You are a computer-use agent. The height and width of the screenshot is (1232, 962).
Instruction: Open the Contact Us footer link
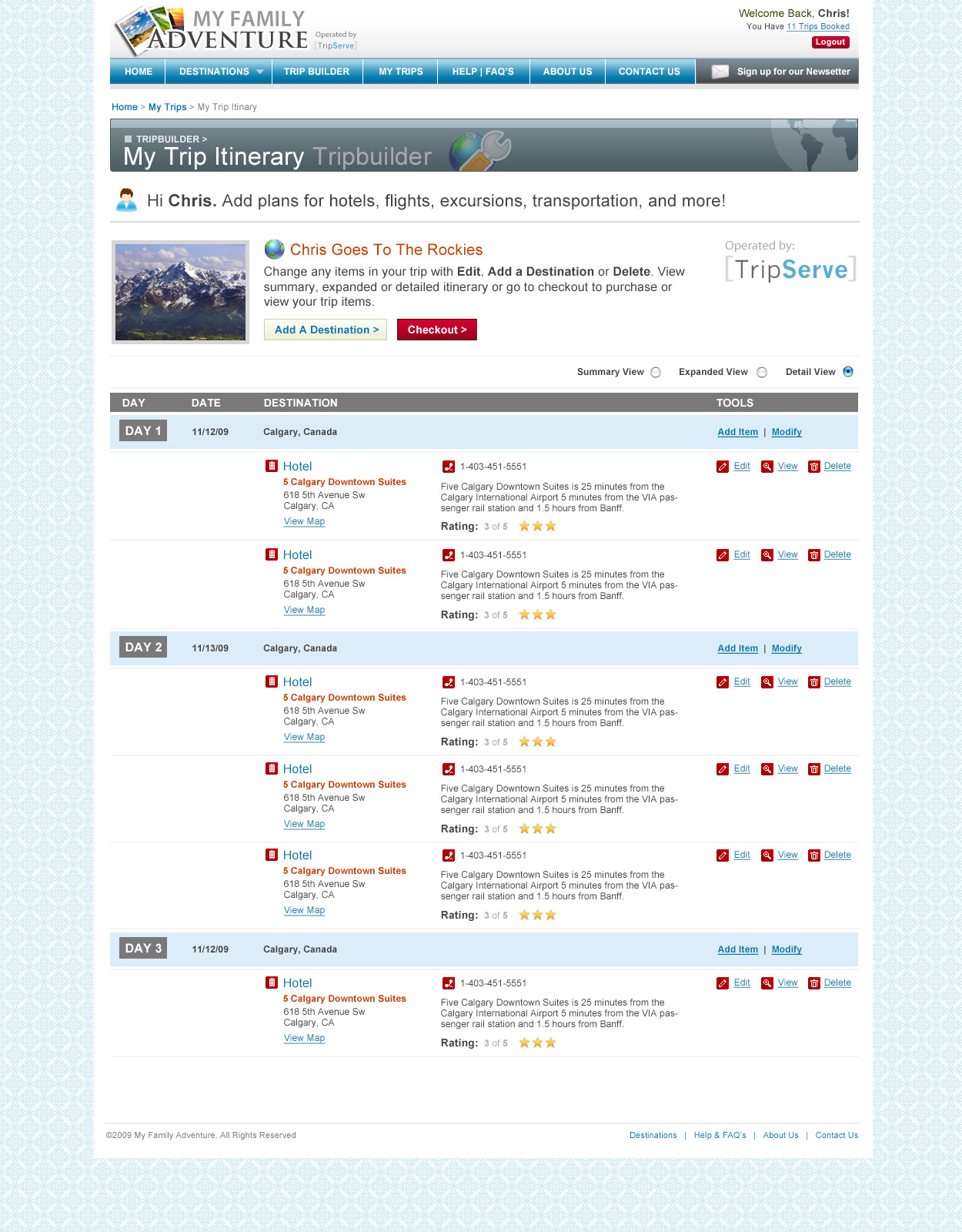[x=837, y=1136]
